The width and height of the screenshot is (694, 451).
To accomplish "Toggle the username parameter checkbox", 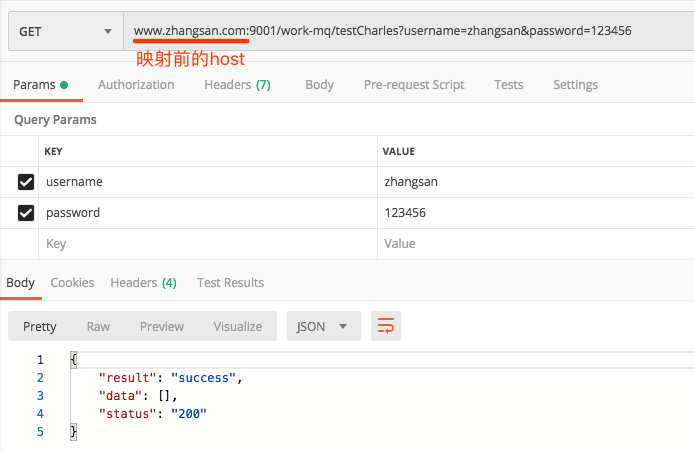I will pyautogui.click(x=26, y=182).
